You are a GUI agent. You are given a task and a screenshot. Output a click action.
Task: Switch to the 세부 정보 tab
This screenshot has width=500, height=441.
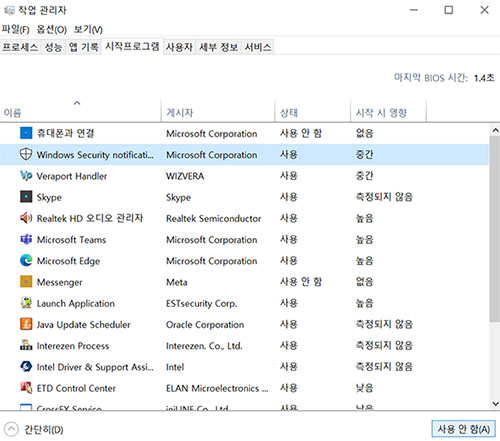point(219,47)
